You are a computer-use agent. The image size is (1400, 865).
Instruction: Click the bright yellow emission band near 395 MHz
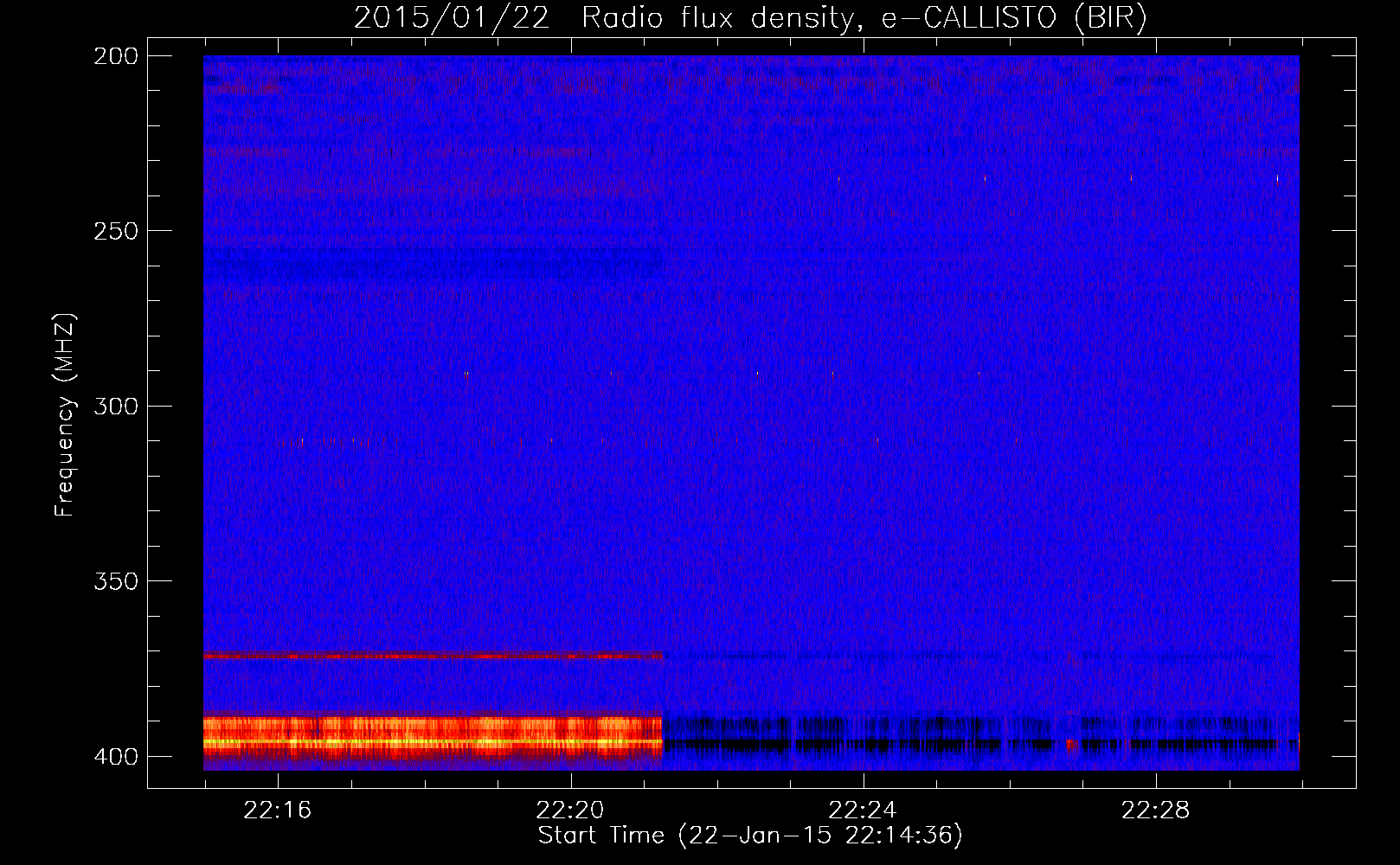[x=433, y=741]
